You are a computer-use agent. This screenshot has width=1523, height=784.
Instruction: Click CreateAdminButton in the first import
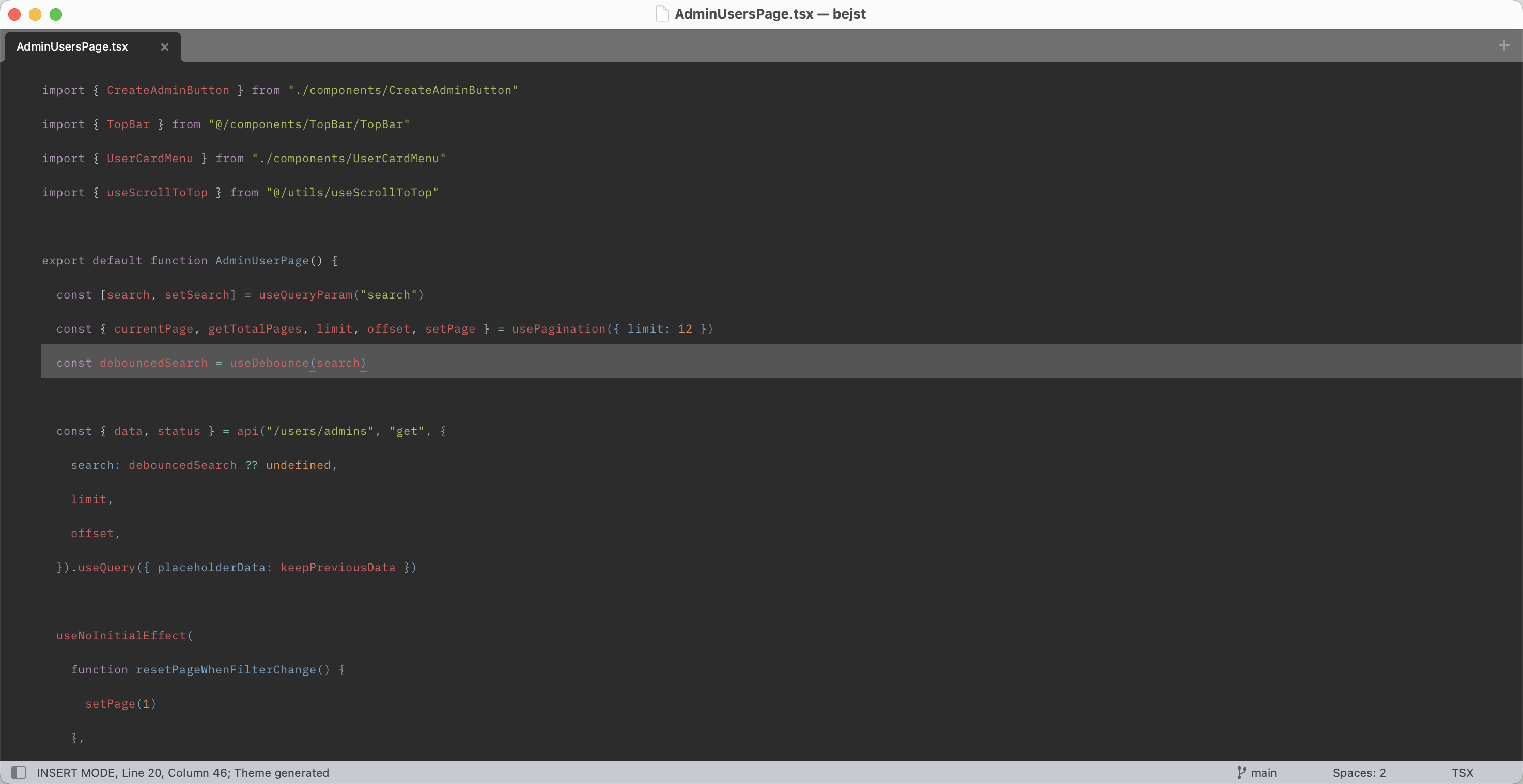click(168, 90)
